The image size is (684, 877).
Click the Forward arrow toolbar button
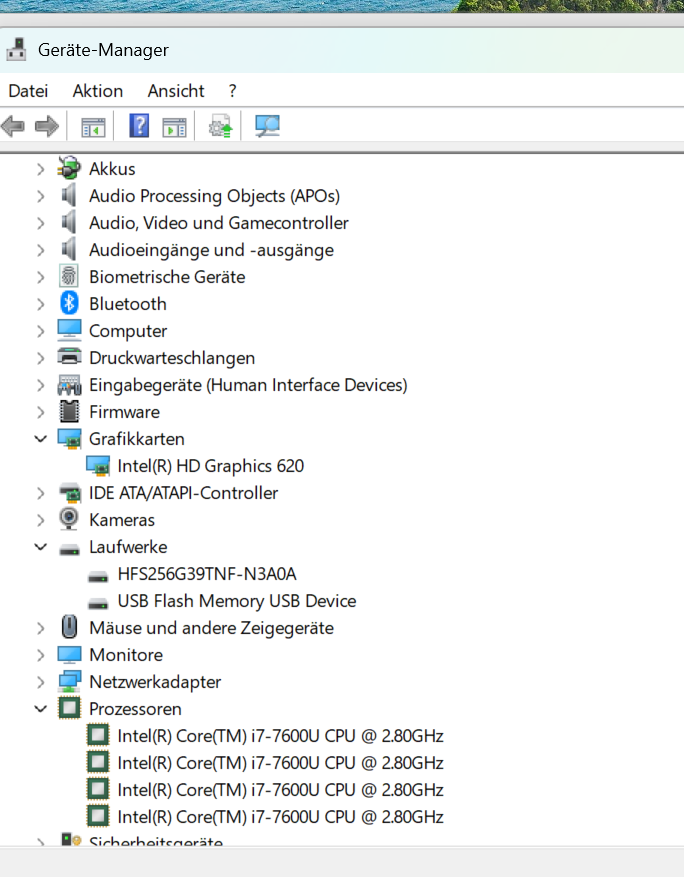[x=47, y=126]
